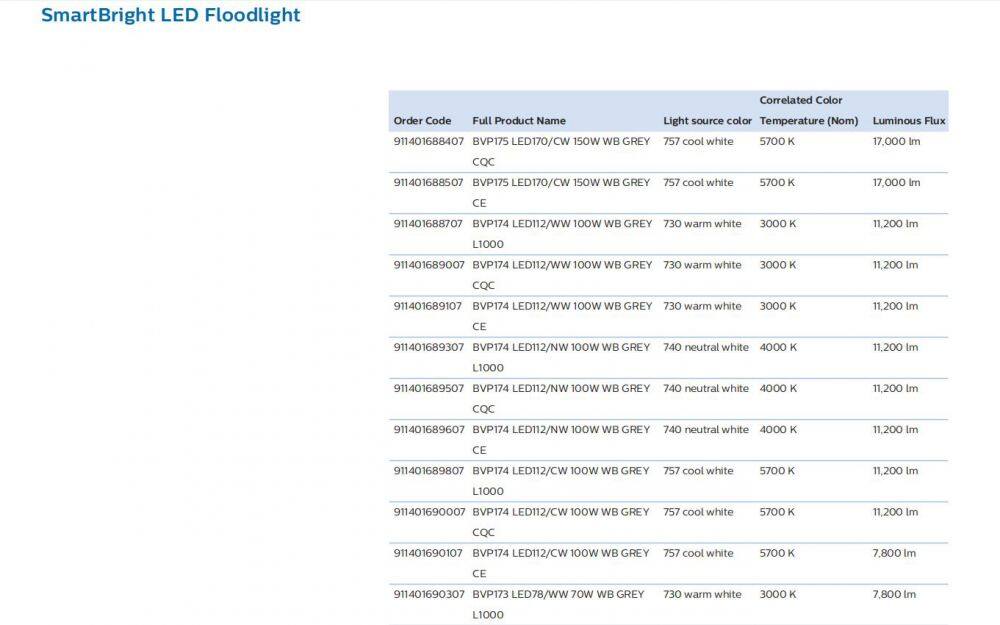Select order code 911401690107

(x=429, y=553)
